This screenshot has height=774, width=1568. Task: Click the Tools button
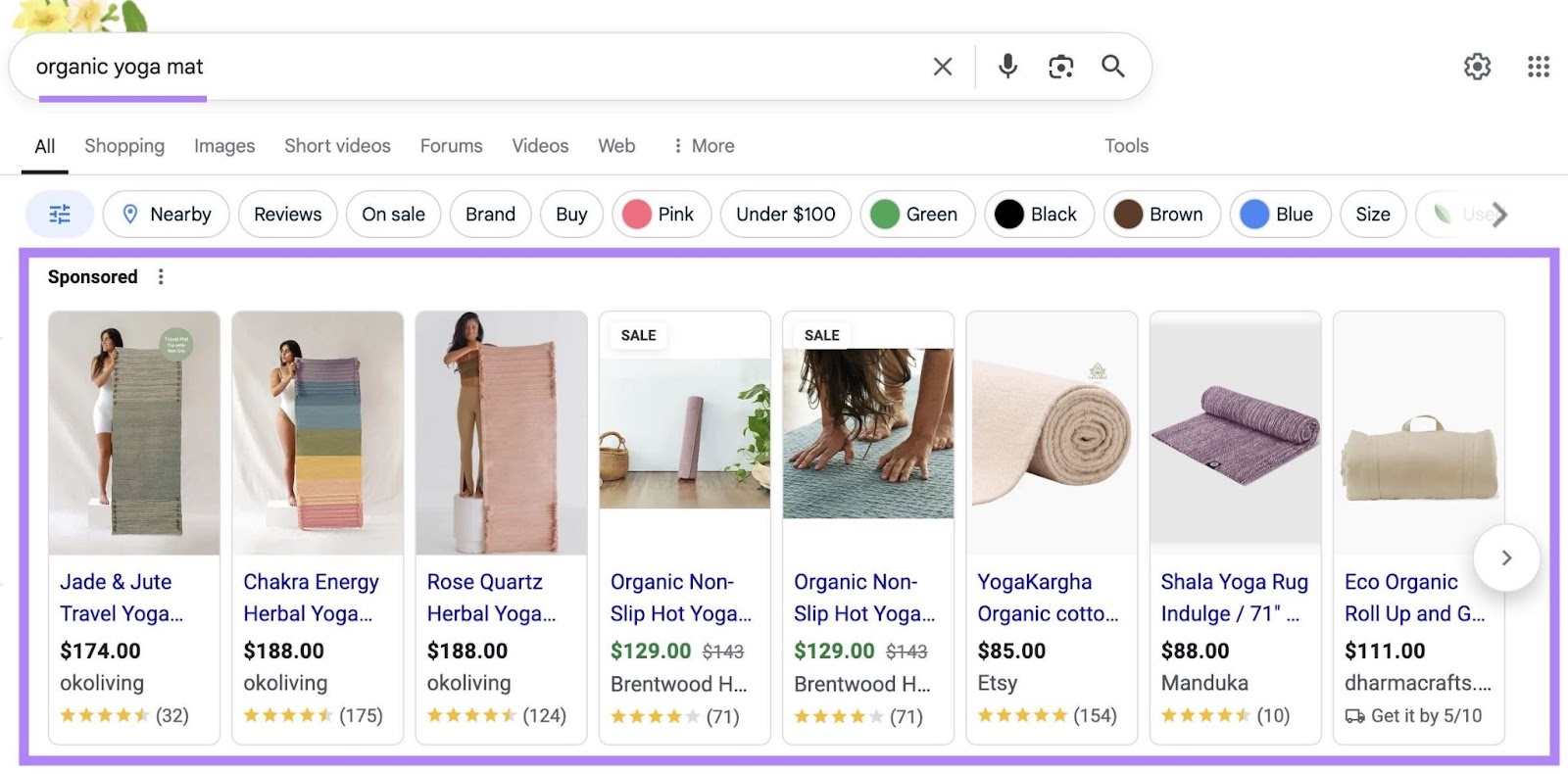1125,145
